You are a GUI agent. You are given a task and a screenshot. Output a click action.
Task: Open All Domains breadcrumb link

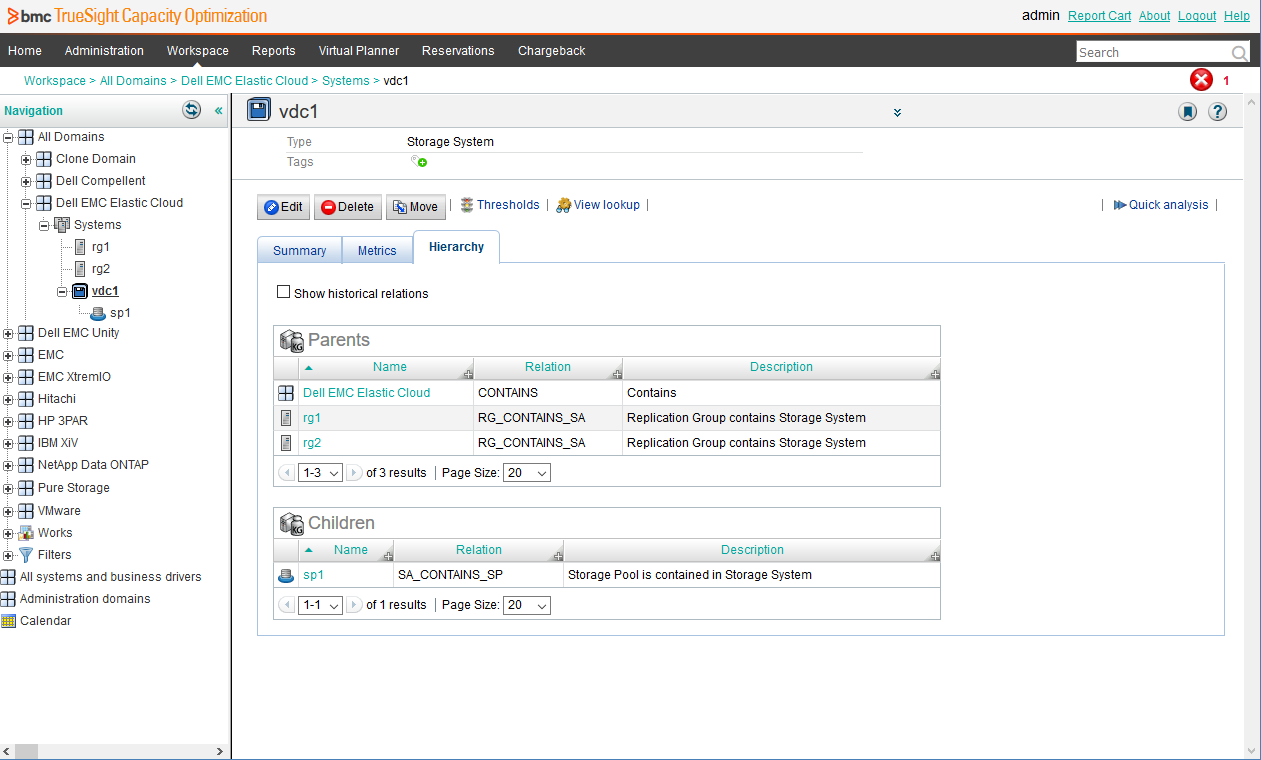pyautogui.click(x=133, y=81)
